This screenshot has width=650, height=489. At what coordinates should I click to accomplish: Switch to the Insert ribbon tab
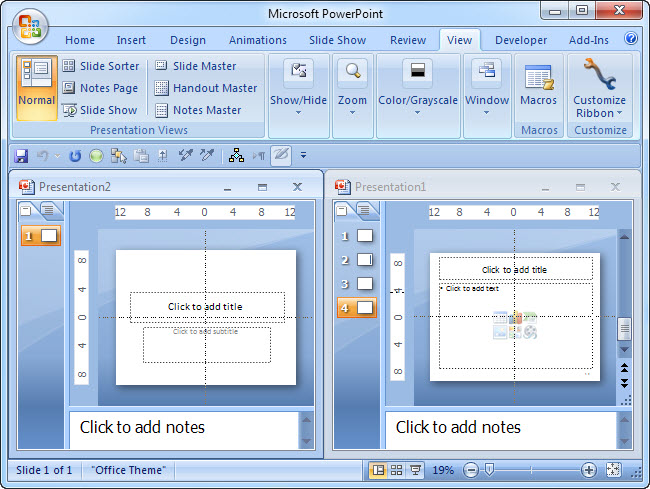pyautogui.click(x=131, y=40)
